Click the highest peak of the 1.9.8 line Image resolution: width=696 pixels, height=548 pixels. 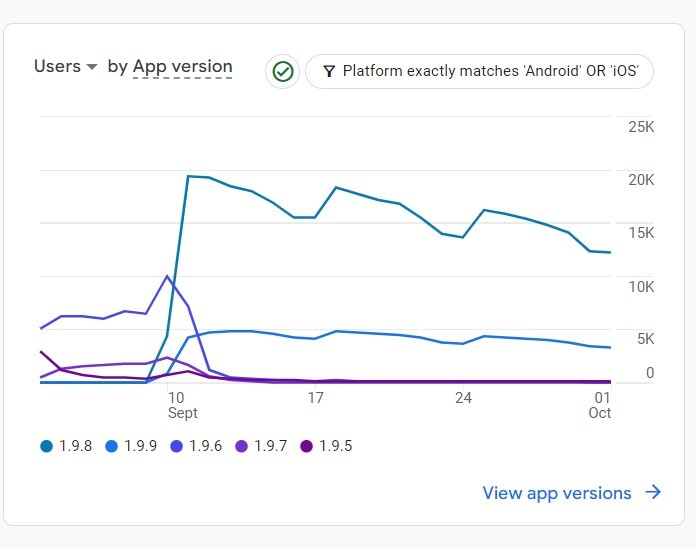pyautogui.click(x=188, y=176)
